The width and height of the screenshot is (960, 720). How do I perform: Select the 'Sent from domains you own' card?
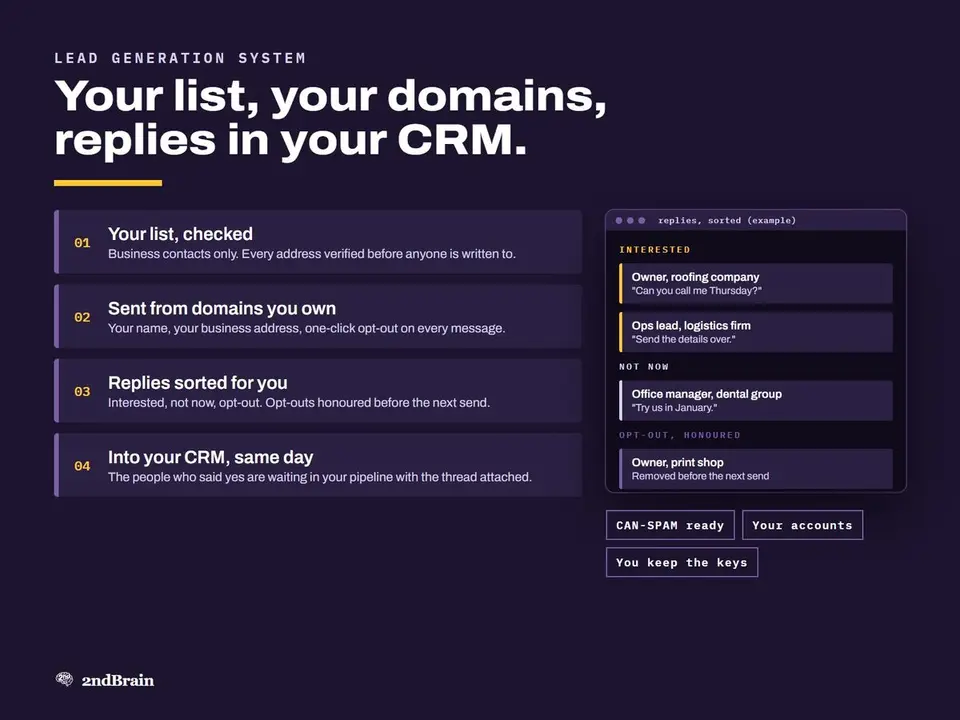pyautogui.click(x=318, y=317)
